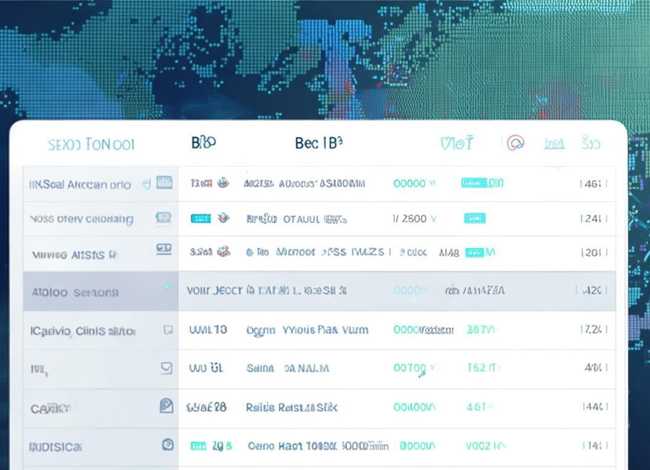
Task: Select the 'ICanvio Clinis' sidebar row
Action: click(101, 331)
